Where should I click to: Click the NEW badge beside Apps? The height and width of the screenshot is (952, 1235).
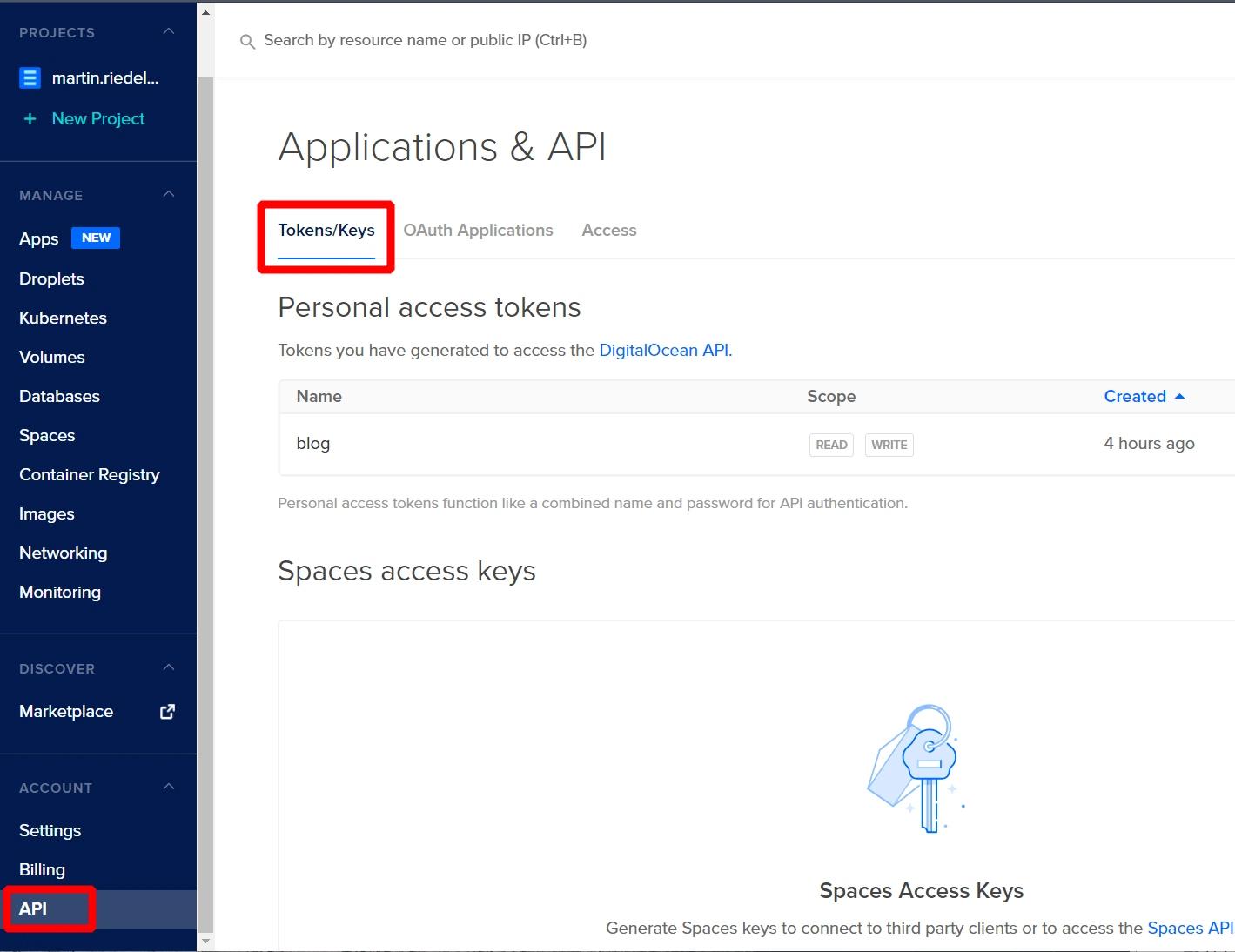96,238
